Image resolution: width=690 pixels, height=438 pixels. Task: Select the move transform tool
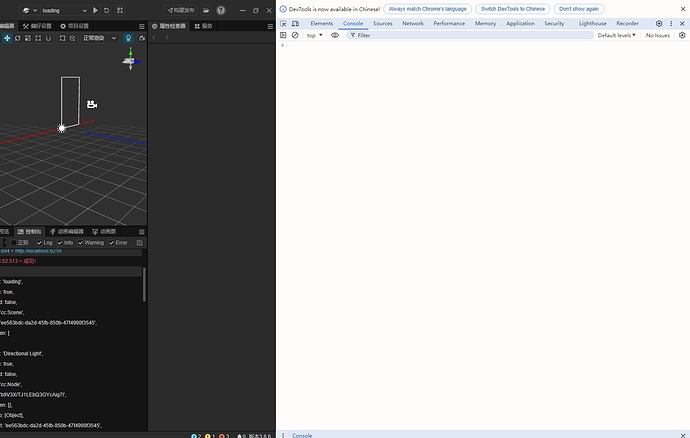pos(7,38)
